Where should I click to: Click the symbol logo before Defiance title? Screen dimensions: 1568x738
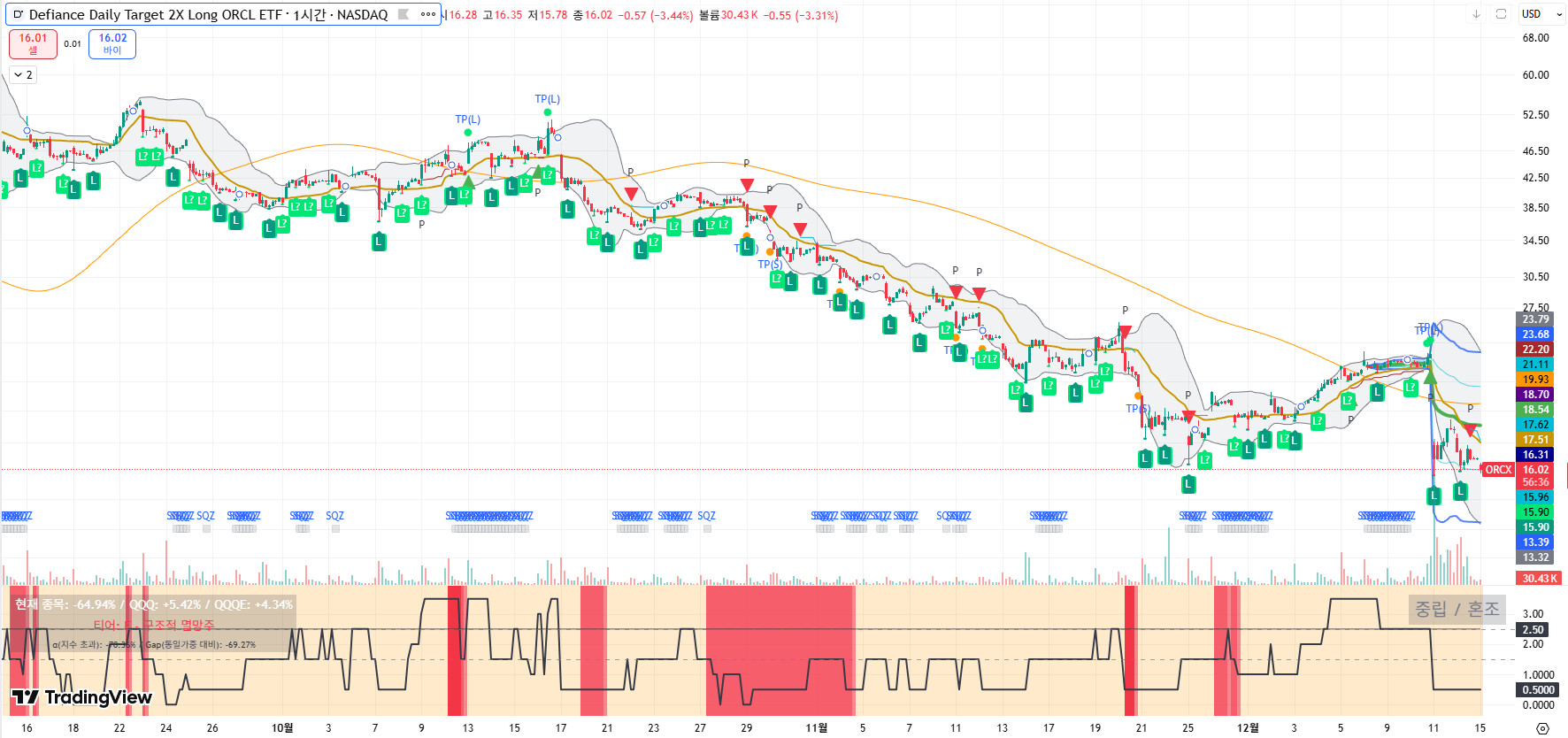(x=18, y=15)
